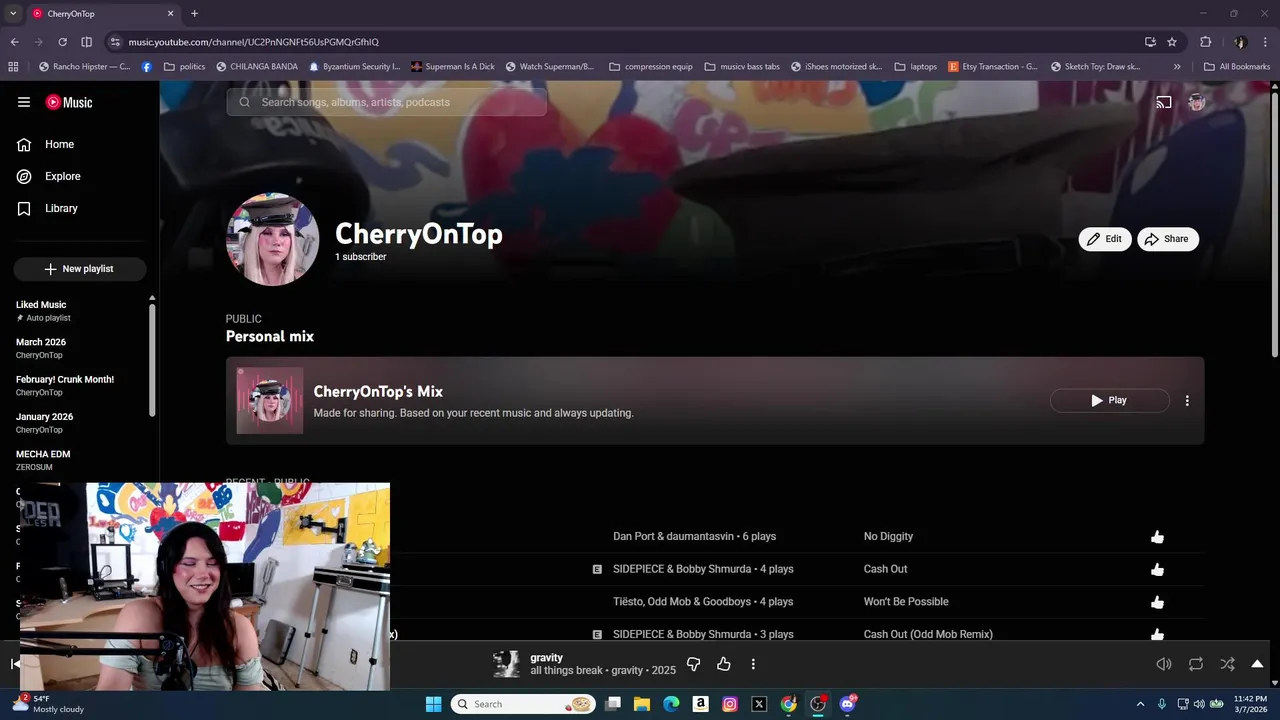1280x720 pixels.
Task: Play CherryOnTop's Mix
Action: [x=1109, y=400]
